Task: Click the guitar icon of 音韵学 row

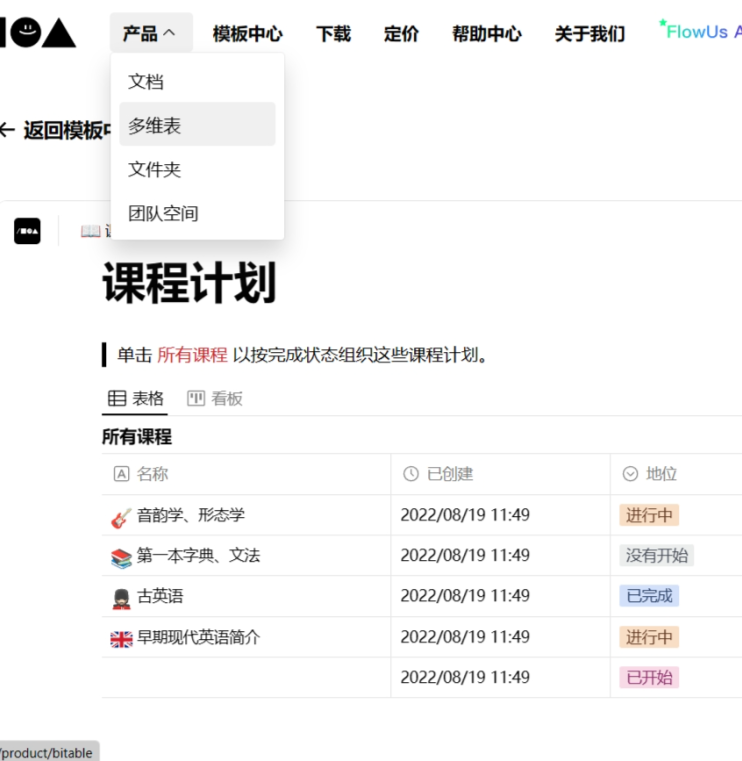Action: [121, 518]
